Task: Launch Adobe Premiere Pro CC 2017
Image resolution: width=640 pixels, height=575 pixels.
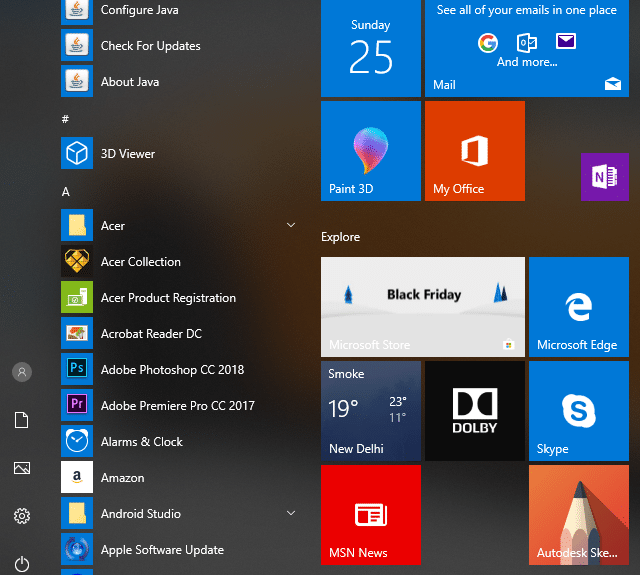Action: [x=177, y=406]
